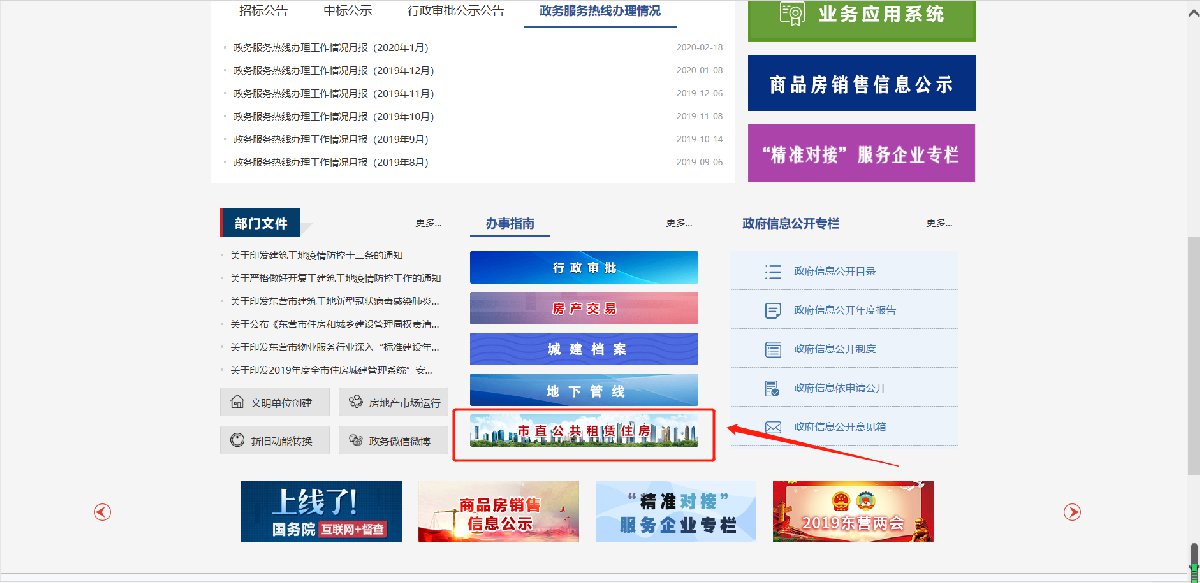Click the document icon beside 政府信息公开年度报告
Screen dimensions: 1200x583
[x=772, y=311]
